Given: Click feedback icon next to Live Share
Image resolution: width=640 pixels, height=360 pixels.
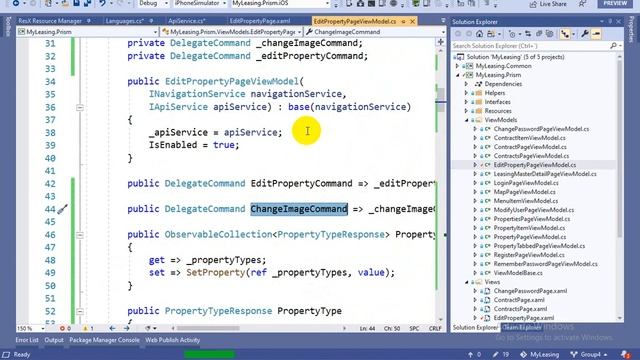Looking at the screenshot, I should point(582,4).
